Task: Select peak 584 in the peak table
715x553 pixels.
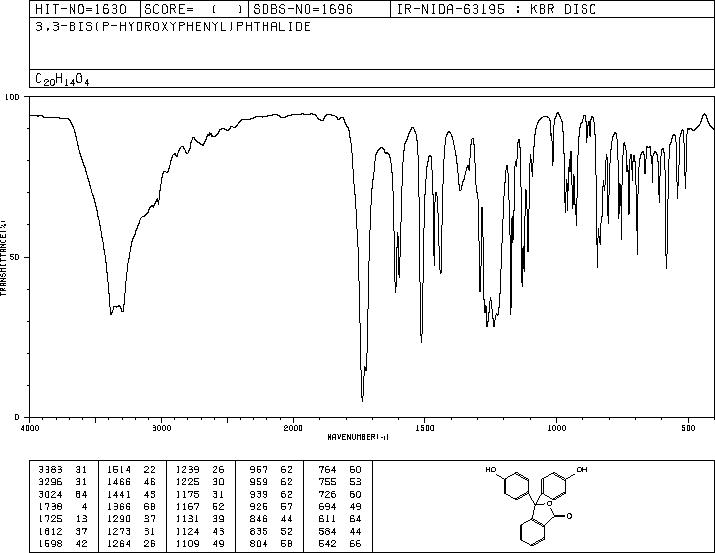Action: (327, 531)
